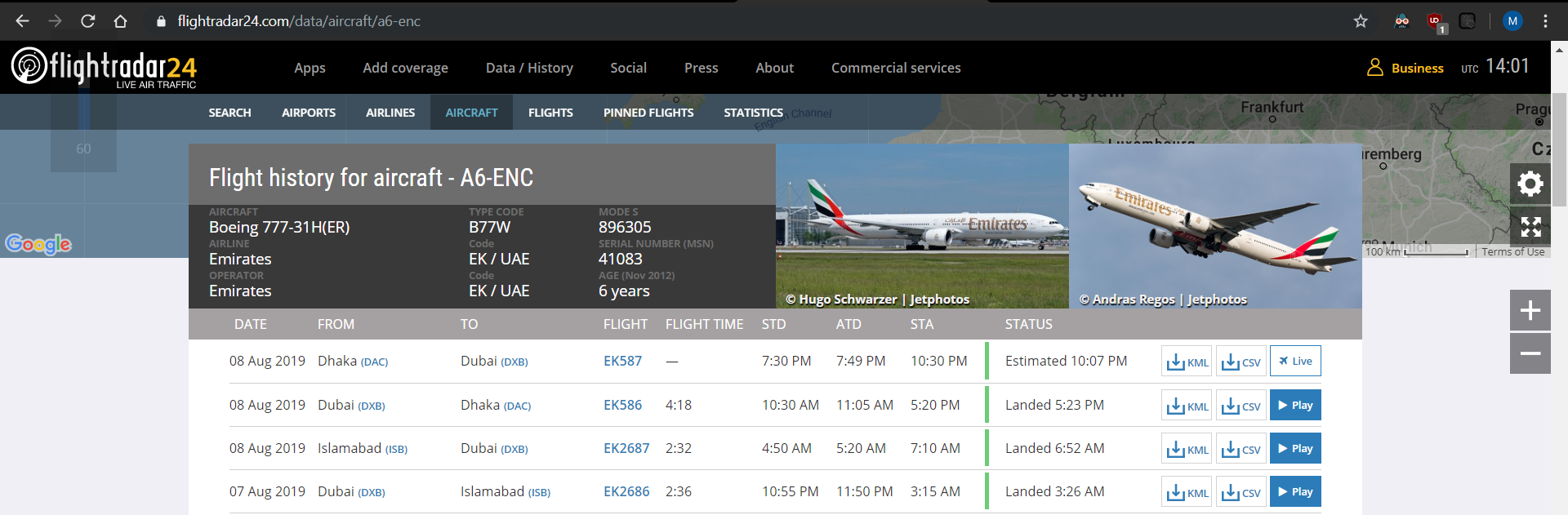Screen dimensions: 1568x515
Task: Select the AIRCRAFT tab
Action: [471, 113]
